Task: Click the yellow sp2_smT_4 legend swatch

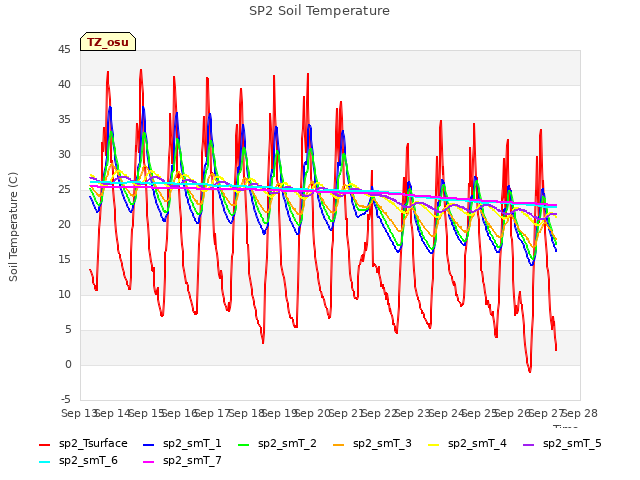Action: (x=433, y=444)
